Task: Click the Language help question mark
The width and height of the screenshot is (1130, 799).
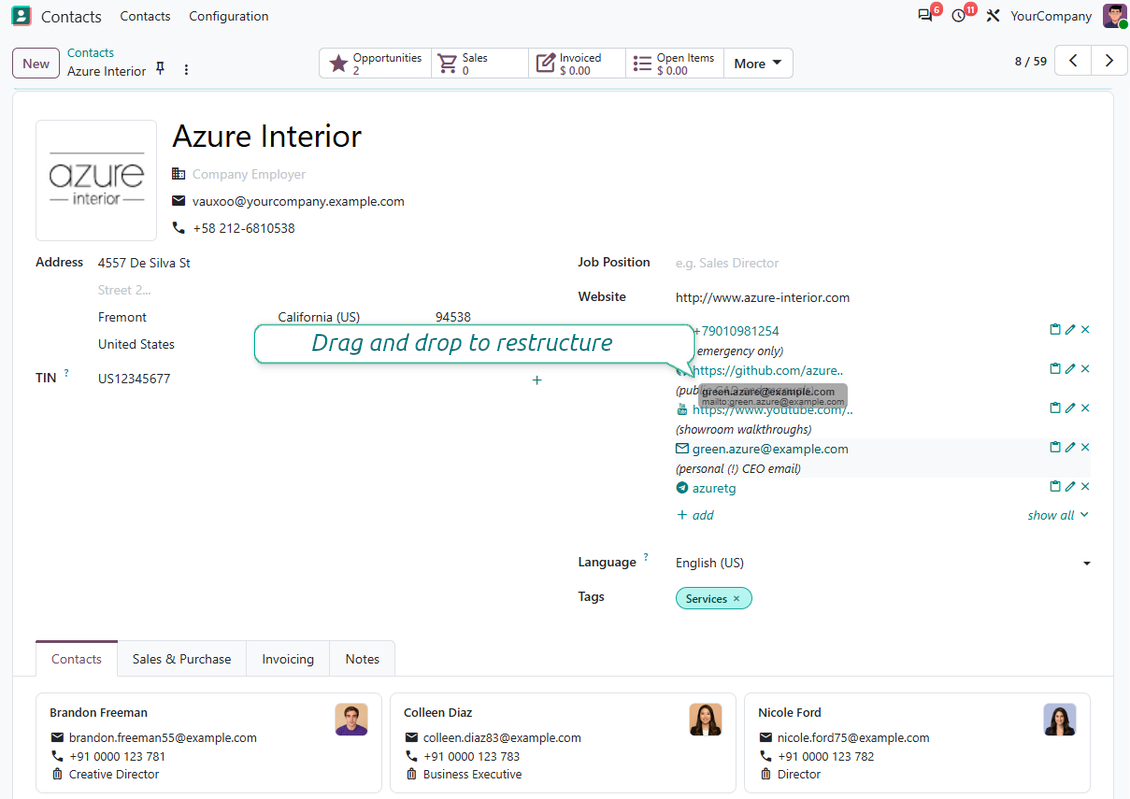Action: (x=646, y=557)
